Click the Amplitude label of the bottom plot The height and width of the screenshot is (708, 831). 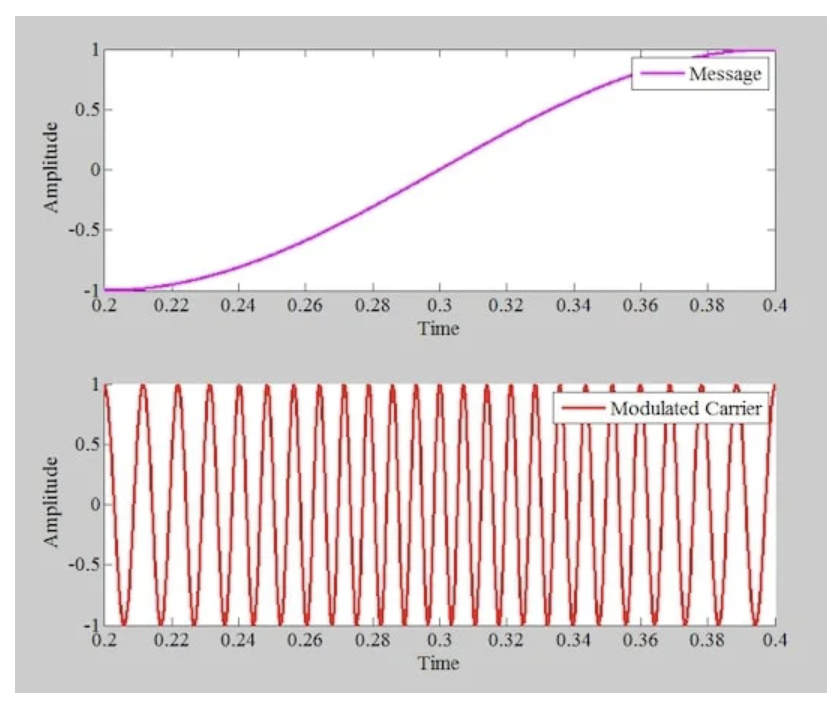tap(51, 502)
